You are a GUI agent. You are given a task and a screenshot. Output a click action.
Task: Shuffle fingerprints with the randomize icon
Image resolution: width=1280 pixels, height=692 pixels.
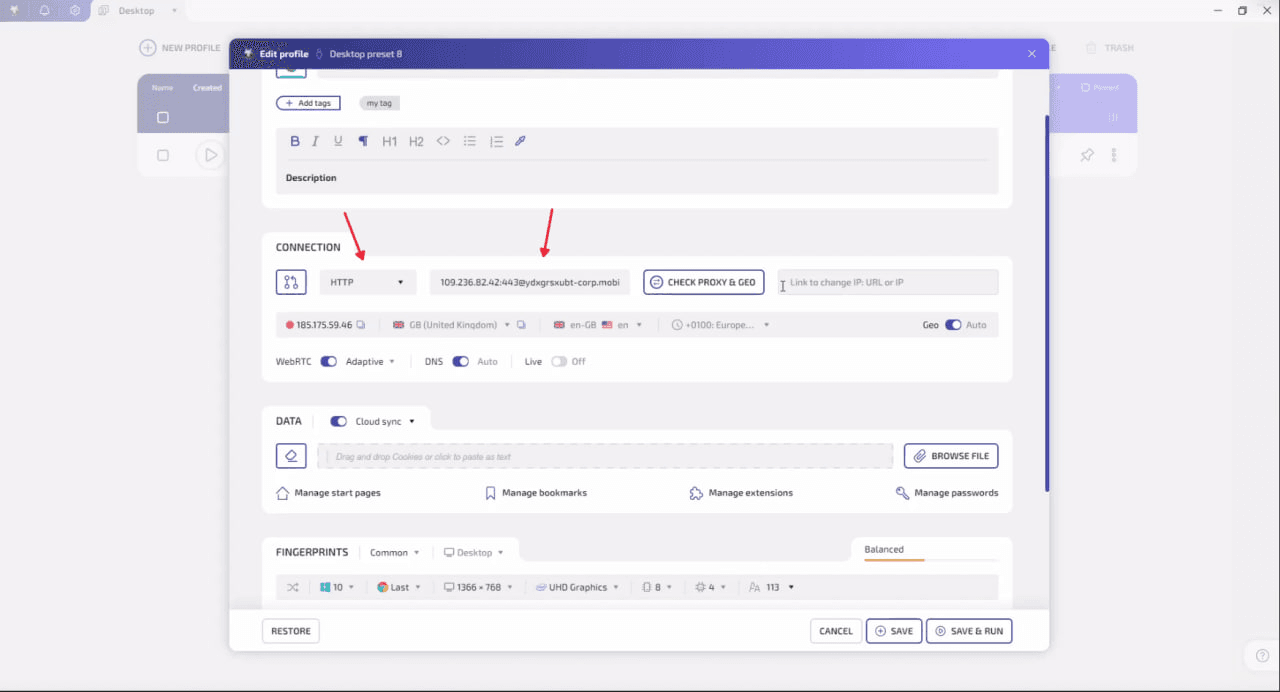[x=293, y=587]
